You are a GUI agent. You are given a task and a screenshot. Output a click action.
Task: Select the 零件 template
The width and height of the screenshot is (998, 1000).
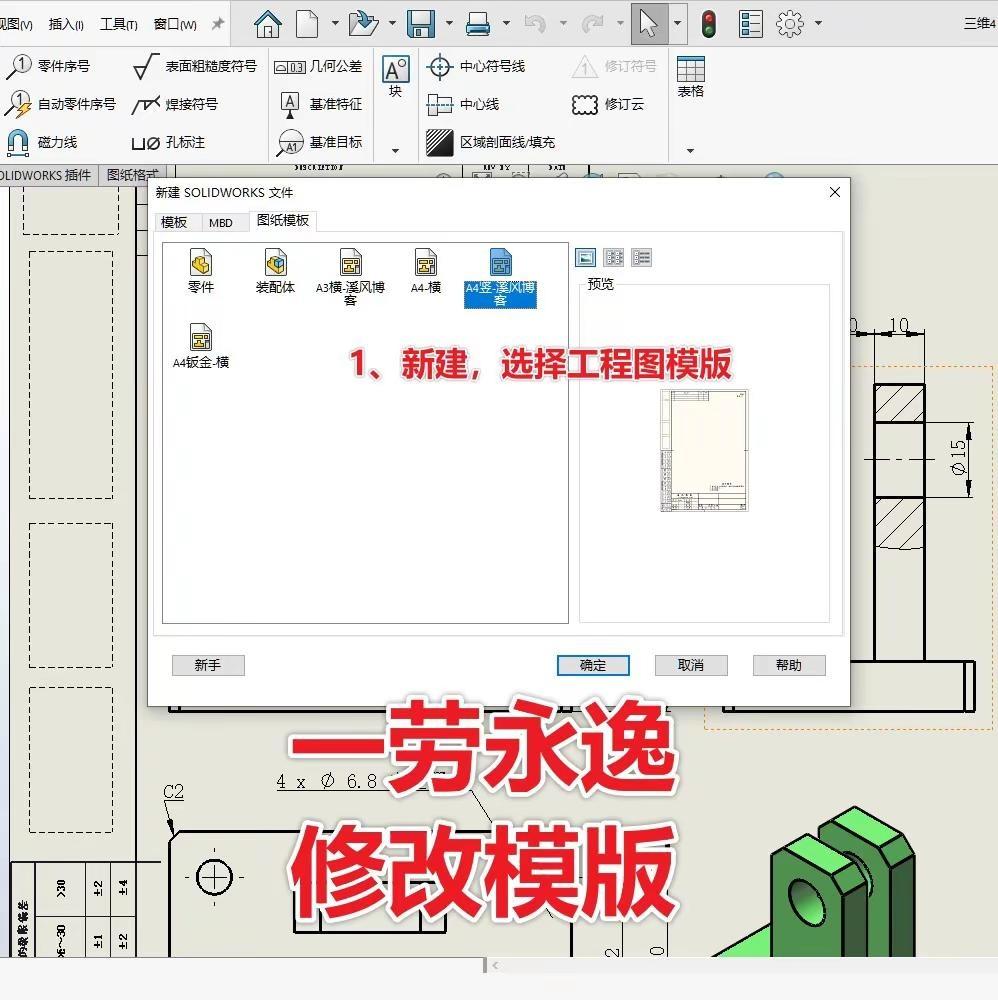(201, 271)
